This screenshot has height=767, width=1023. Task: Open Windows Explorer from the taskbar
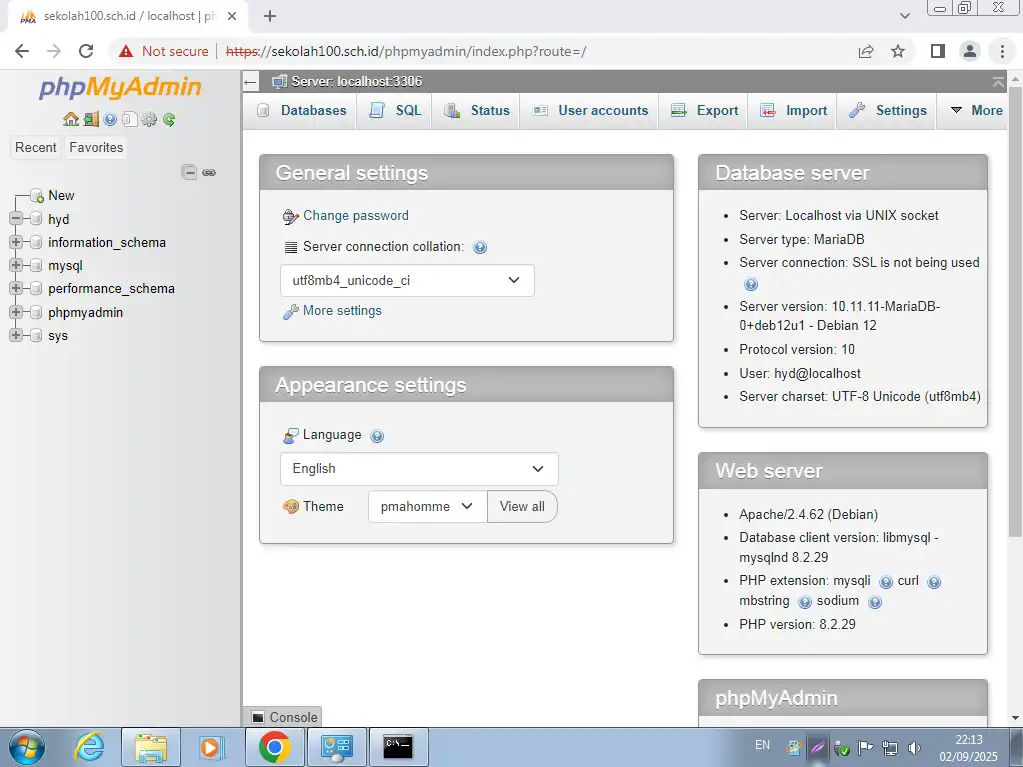coord(151,747)
